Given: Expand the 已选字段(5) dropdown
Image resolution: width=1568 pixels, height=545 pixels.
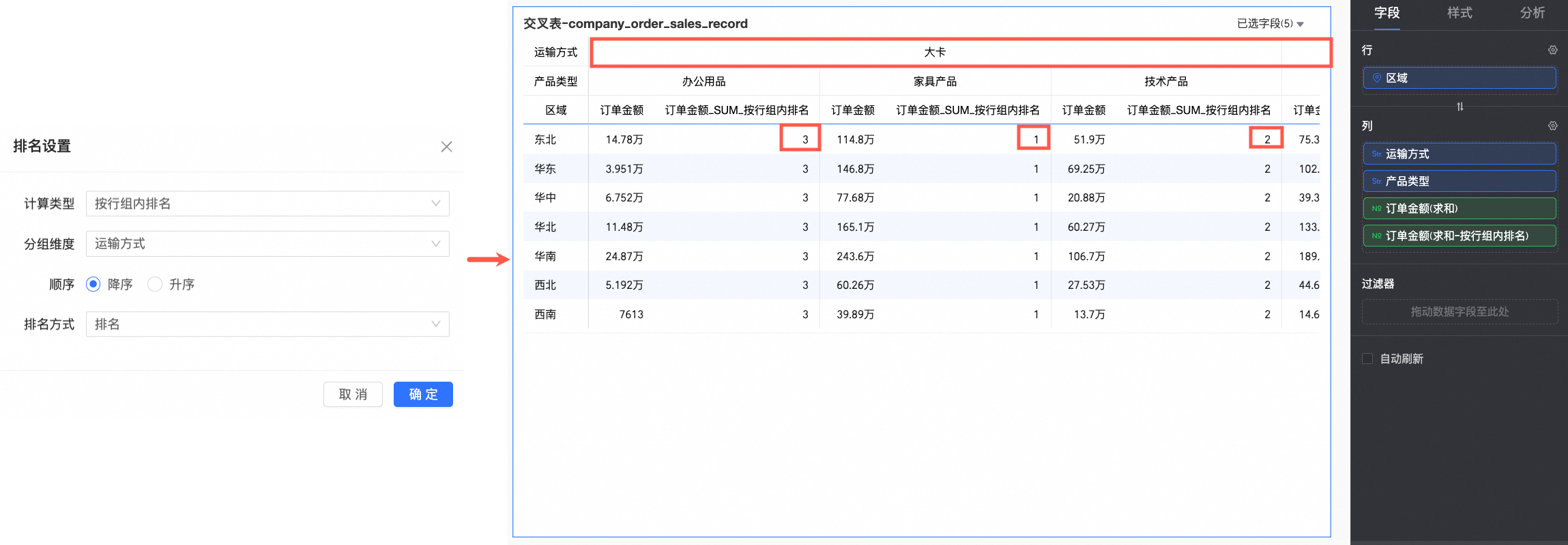Looking at the screenshot, I should 1271,23.
